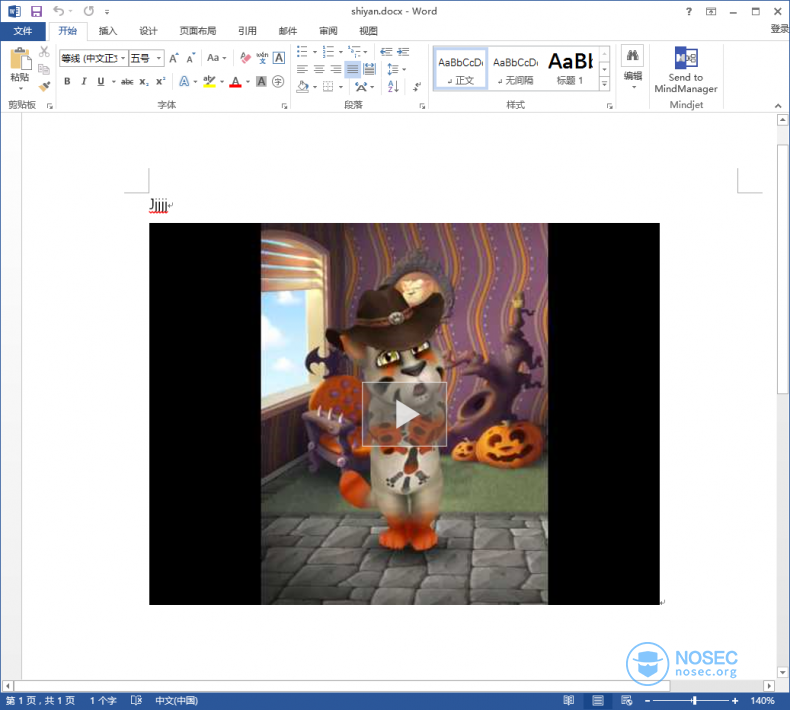Collapse the ribbon with the arrow
Image resolution: width=790 pixels, height=710 pixels.
778,106
